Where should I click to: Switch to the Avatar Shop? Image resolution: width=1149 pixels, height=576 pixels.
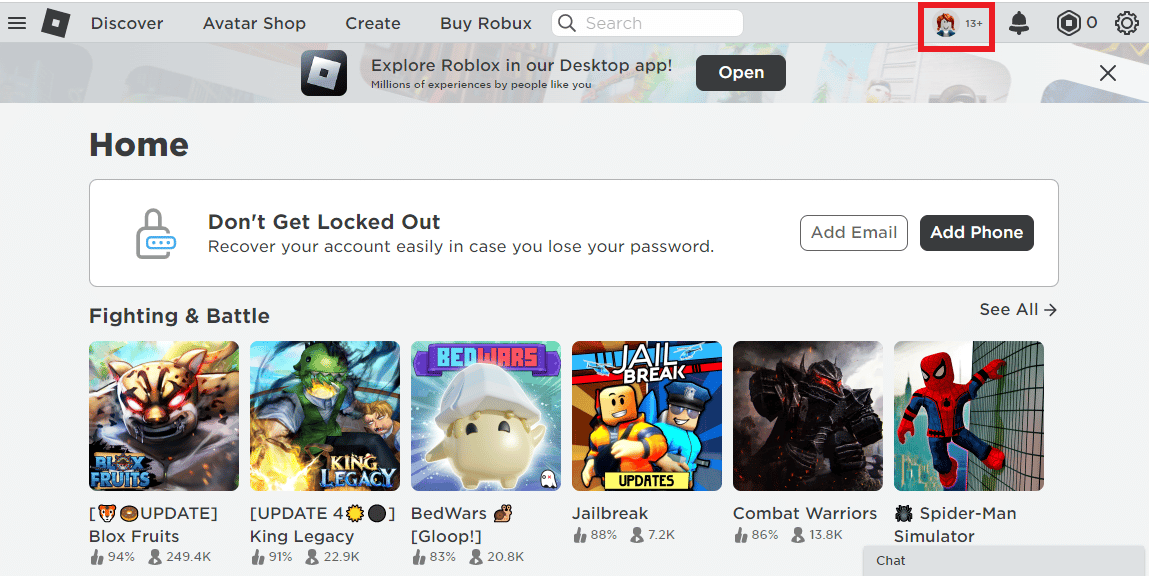[x=254, y=22]
